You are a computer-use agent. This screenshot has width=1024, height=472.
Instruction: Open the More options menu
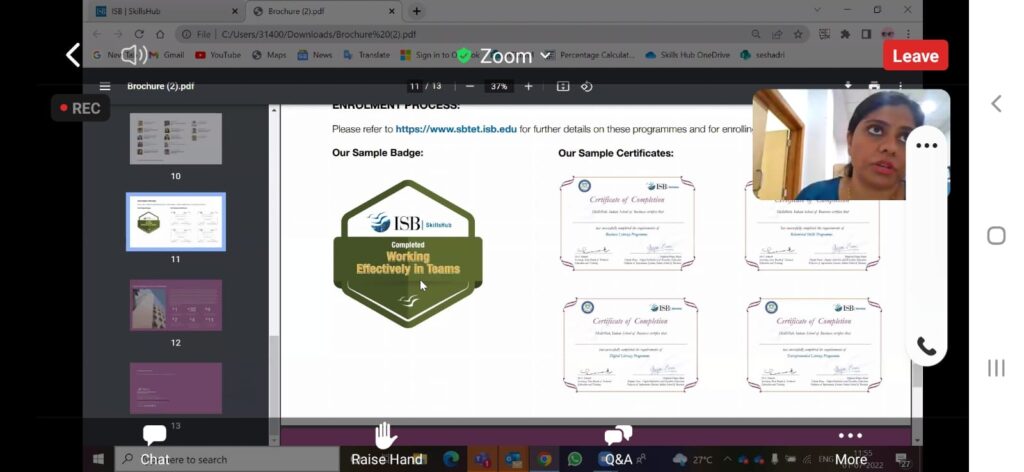[850, 445]
